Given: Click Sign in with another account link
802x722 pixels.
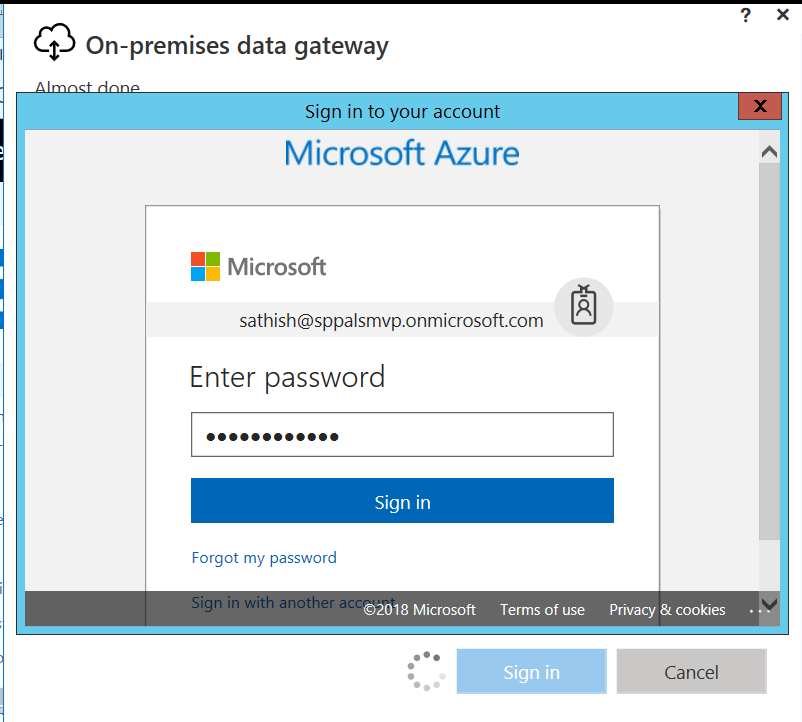Looking at the screenshot, I should [x=293, y=602].
